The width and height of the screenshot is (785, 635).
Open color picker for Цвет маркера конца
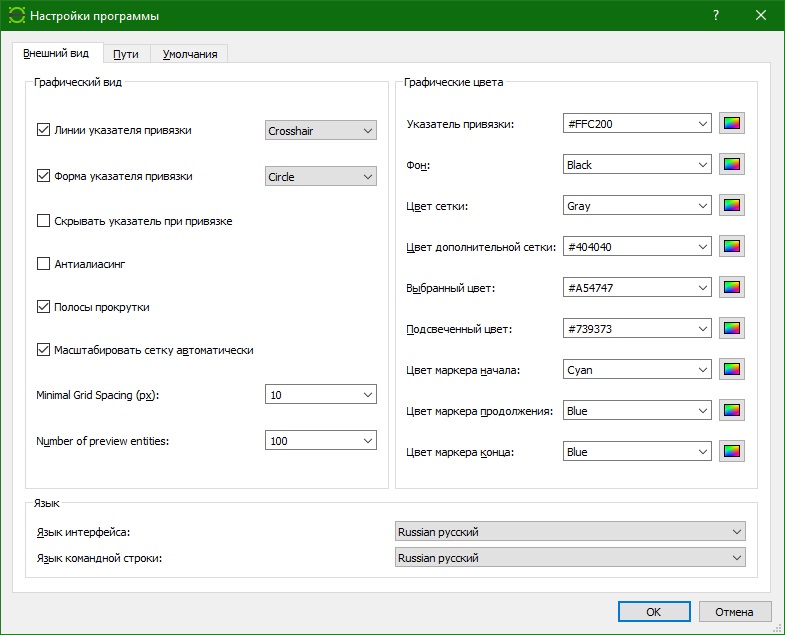[732, 452]
